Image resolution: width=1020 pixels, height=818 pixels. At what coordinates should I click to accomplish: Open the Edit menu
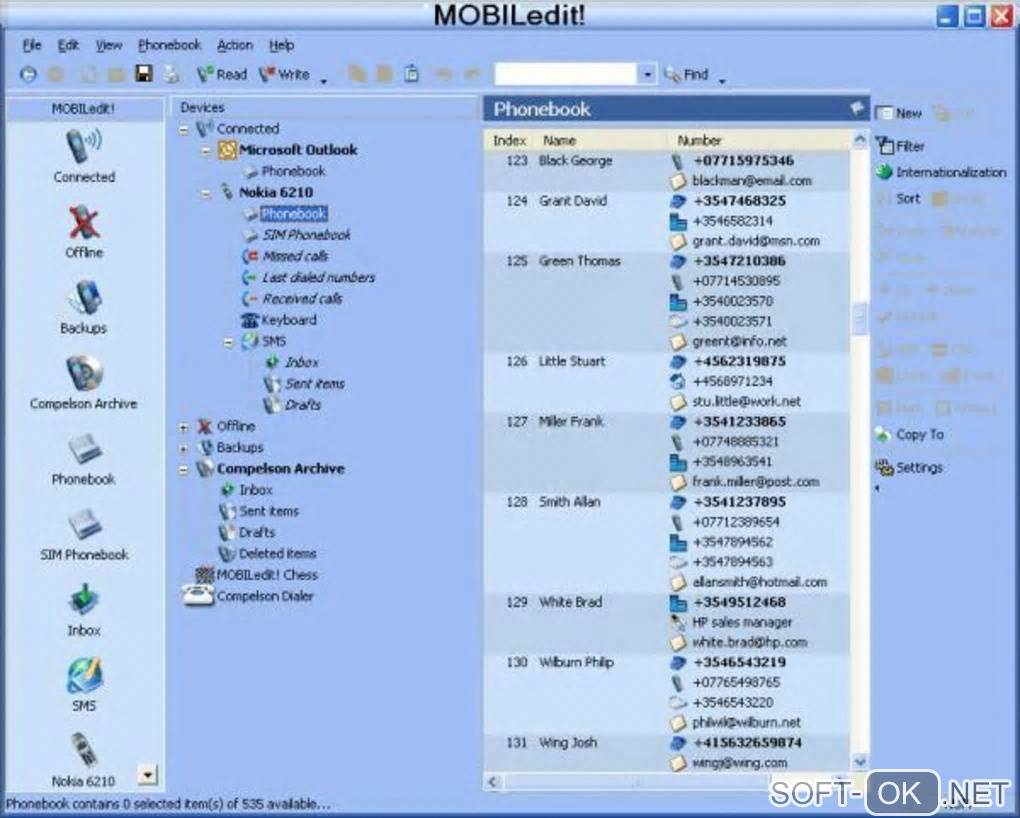pyautogui.click(x=68, y=45)
